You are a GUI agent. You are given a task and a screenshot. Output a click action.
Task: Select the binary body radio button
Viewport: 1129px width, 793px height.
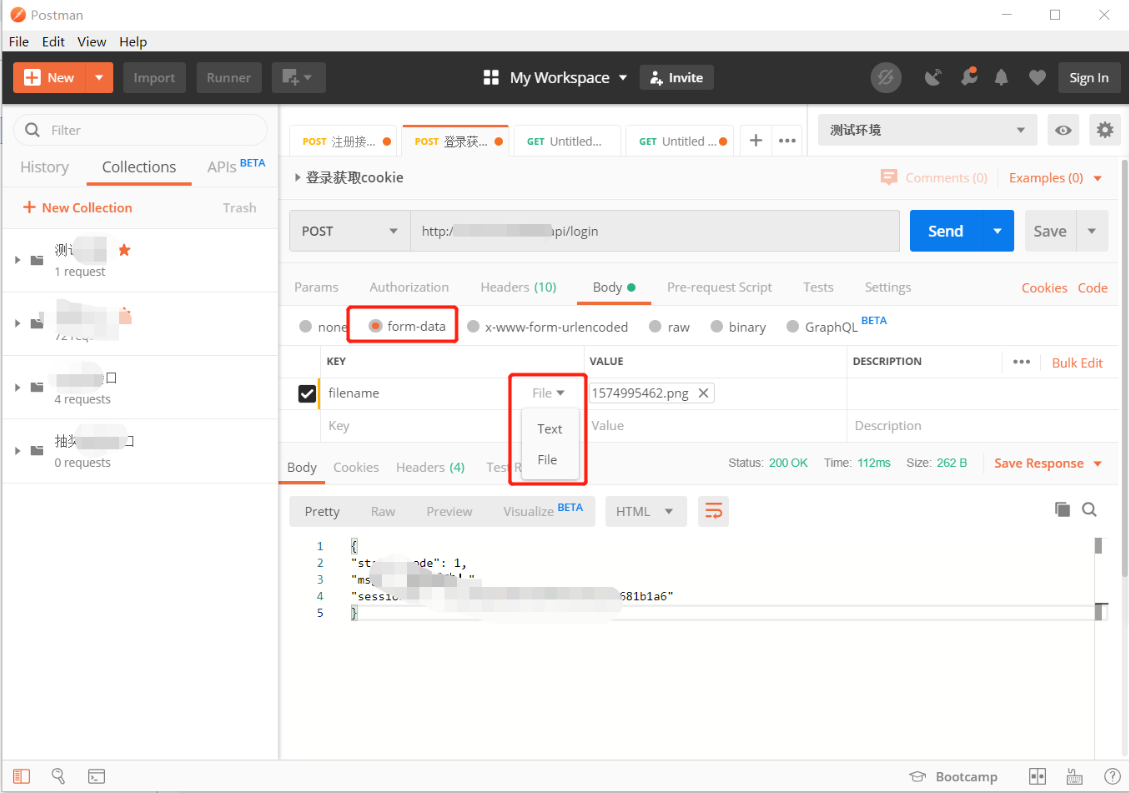click(716, 327)
